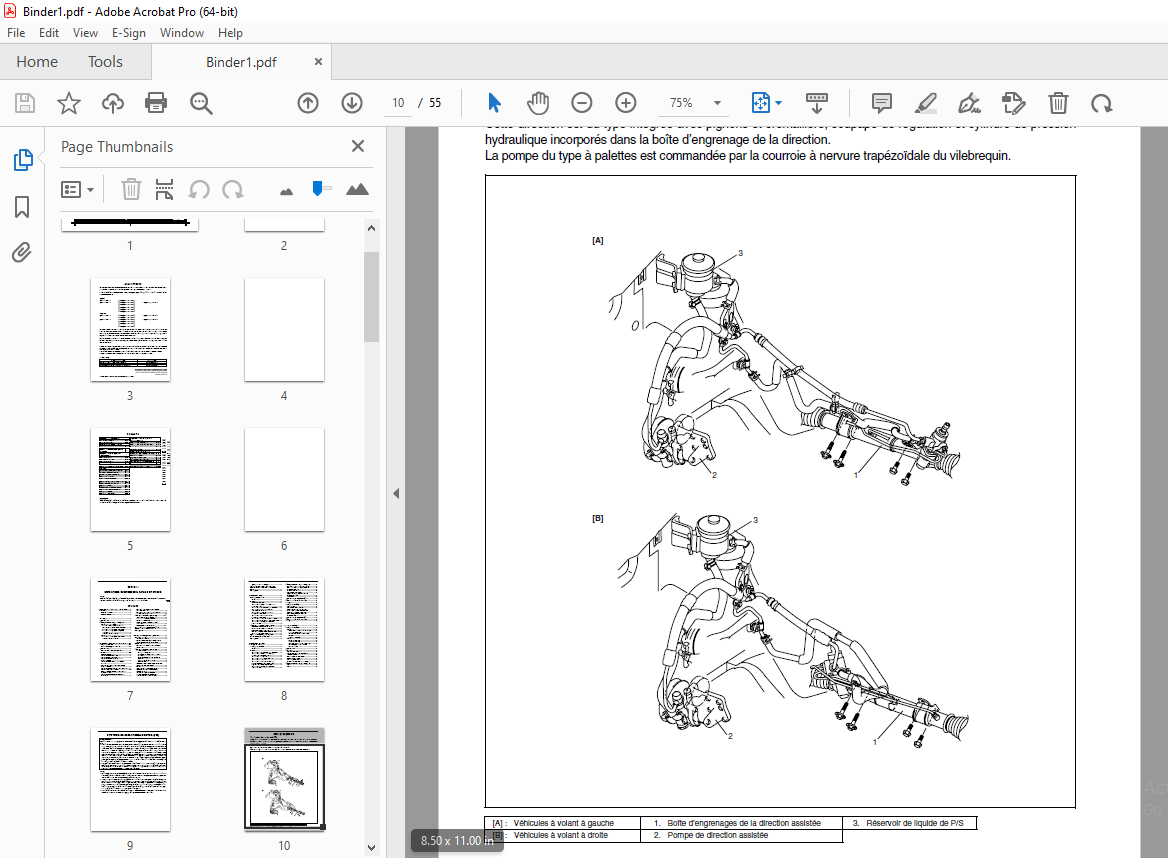This screenshot has height=858, width=1168.
Task: Collapse the navigation pane with the divider arrow
Action: point(396,493)
